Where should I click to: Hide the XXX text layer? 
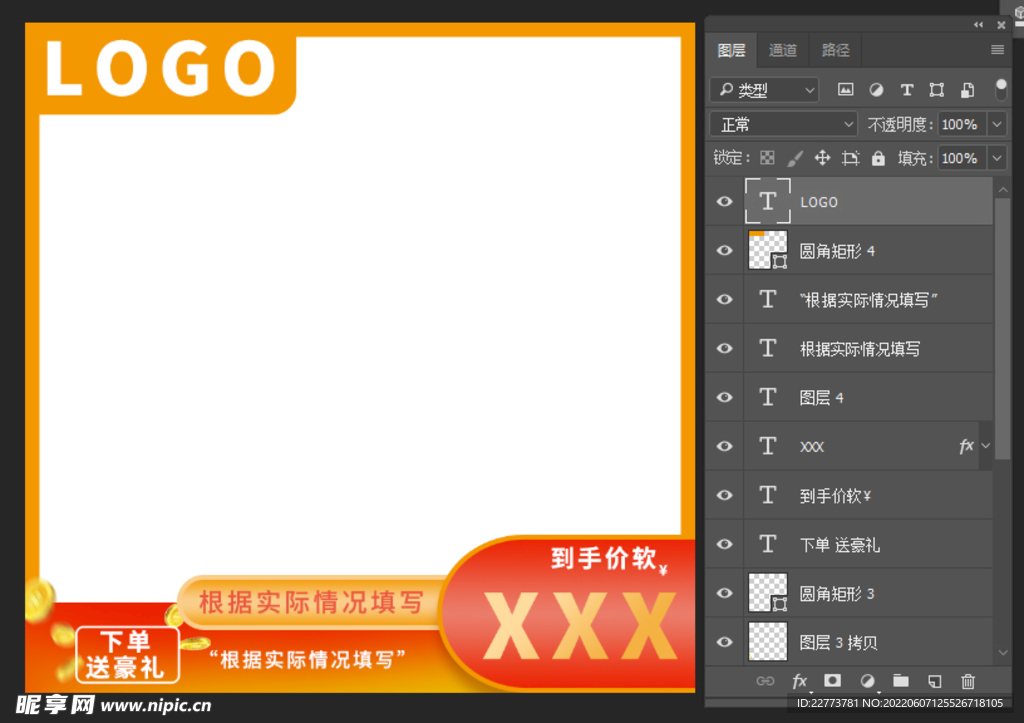click(x=723, y=446)
